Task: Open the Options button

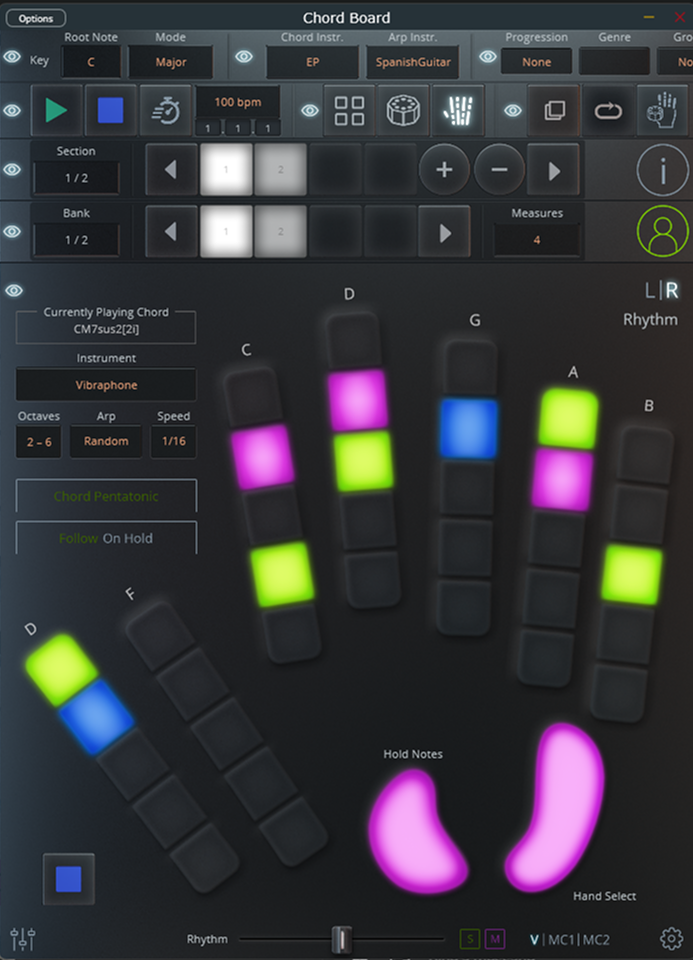Action: [x=36, y=18]
